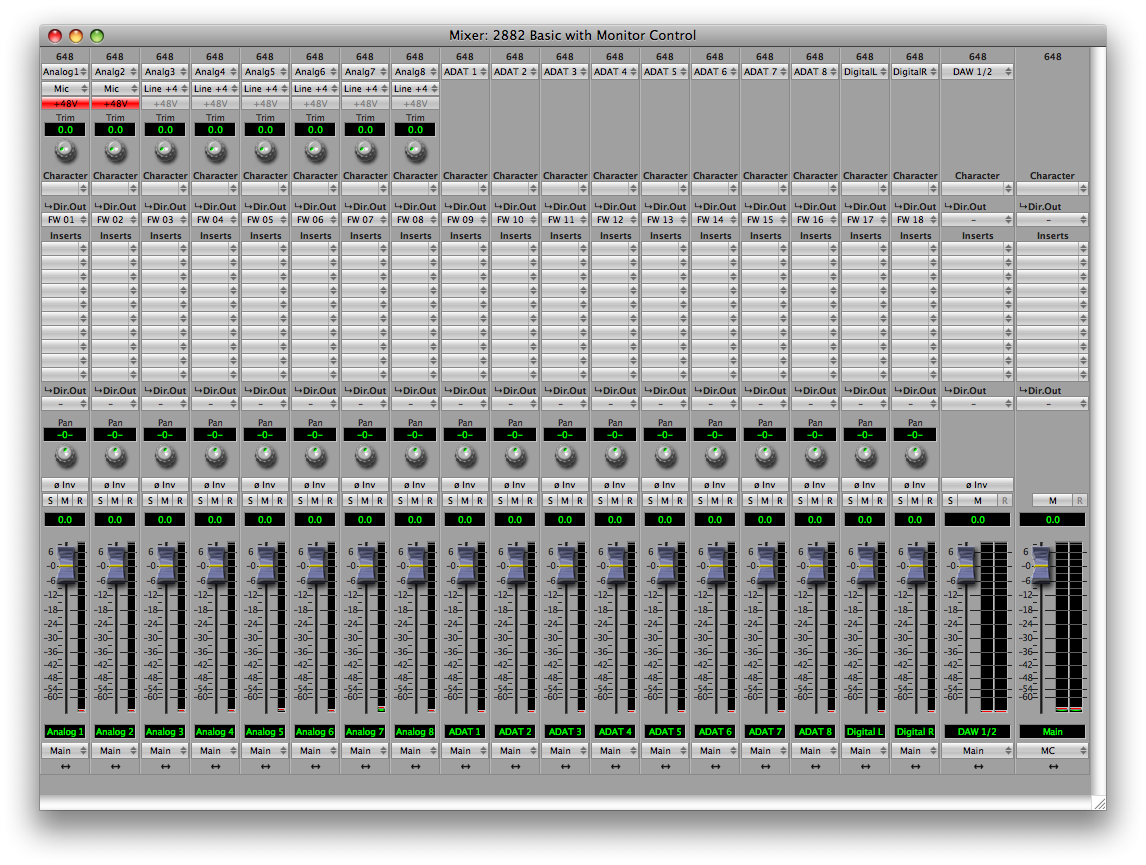Solo the Analog 3 channel
Viewport: 1146px width, 865px height.
point(151,500)
